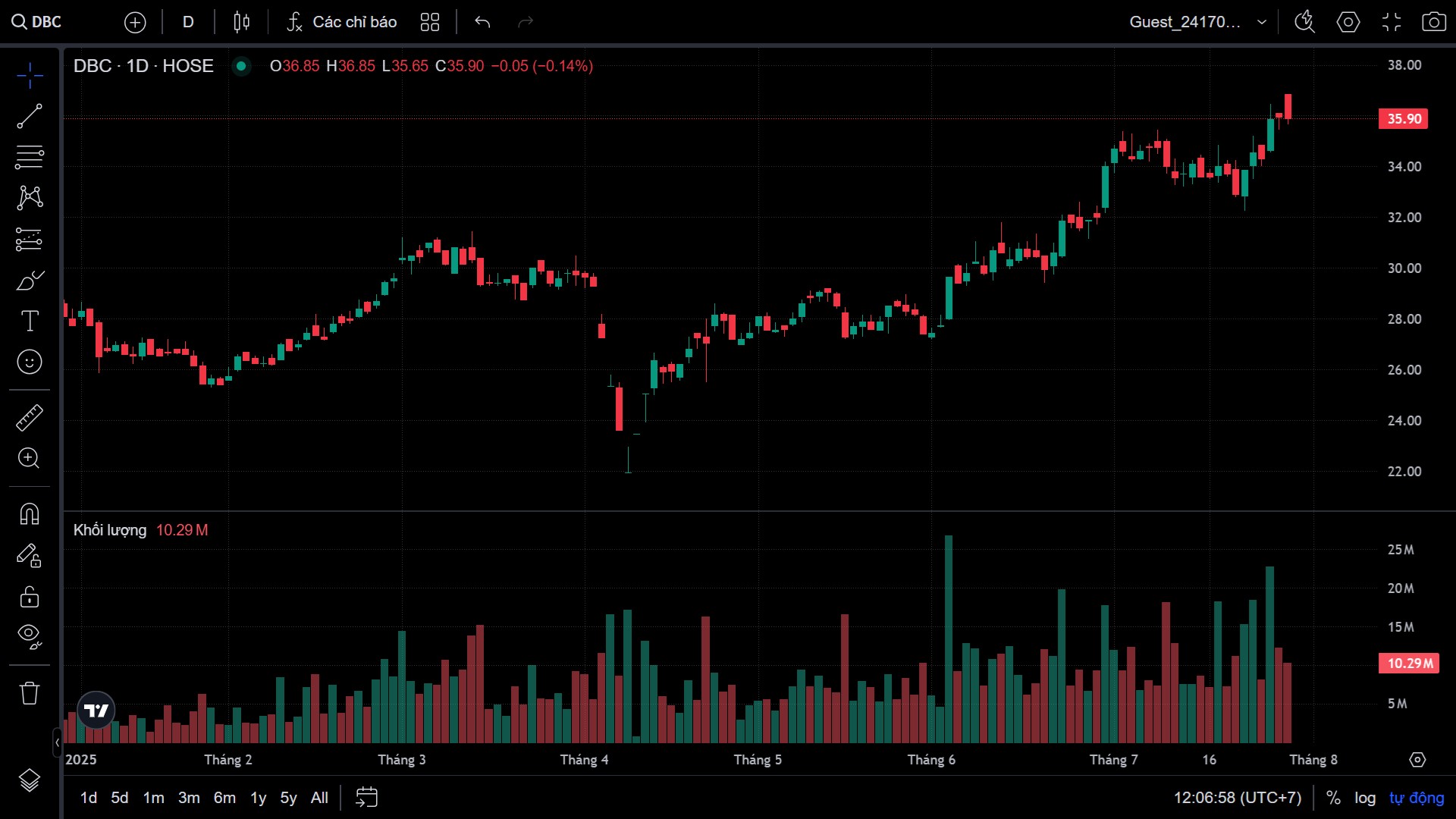Hide all drawings with eye icon
This screenshot has width=1456, height=819.
click(x=30, y=635)
